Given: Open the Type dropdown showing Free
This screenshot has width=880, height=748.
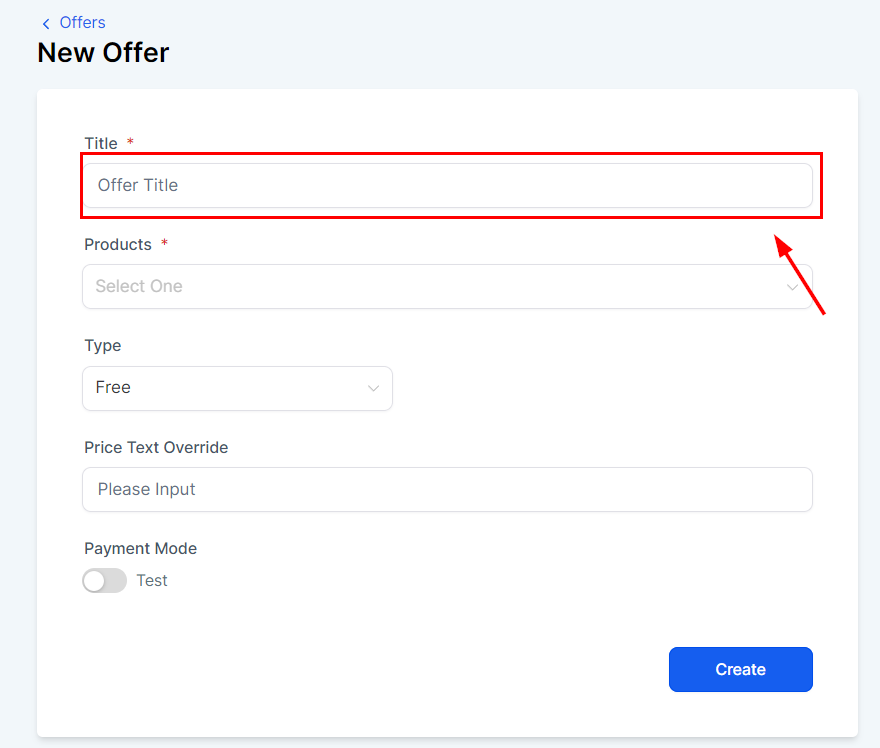Looking at the screenshot, I should point(237,388).
